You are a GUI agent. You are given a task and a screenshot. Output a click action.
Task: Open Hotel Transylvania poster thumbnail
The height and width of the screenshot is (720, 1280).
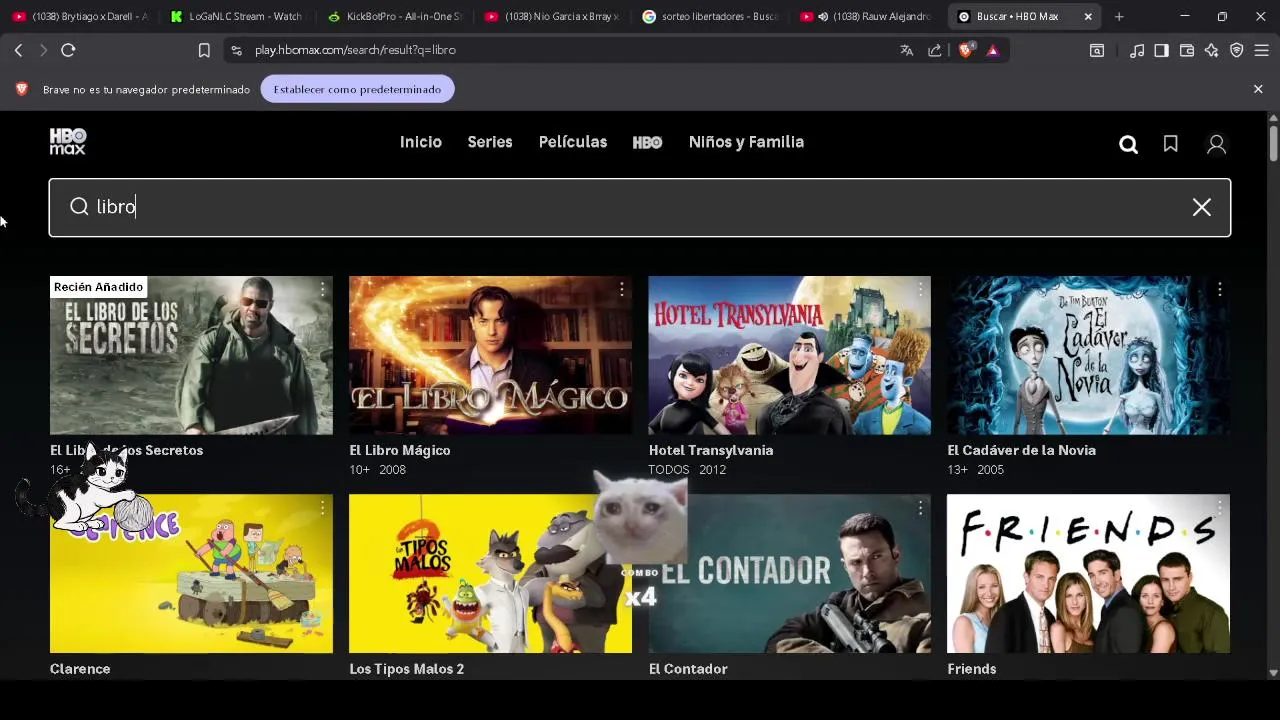(x=789, y=355)
